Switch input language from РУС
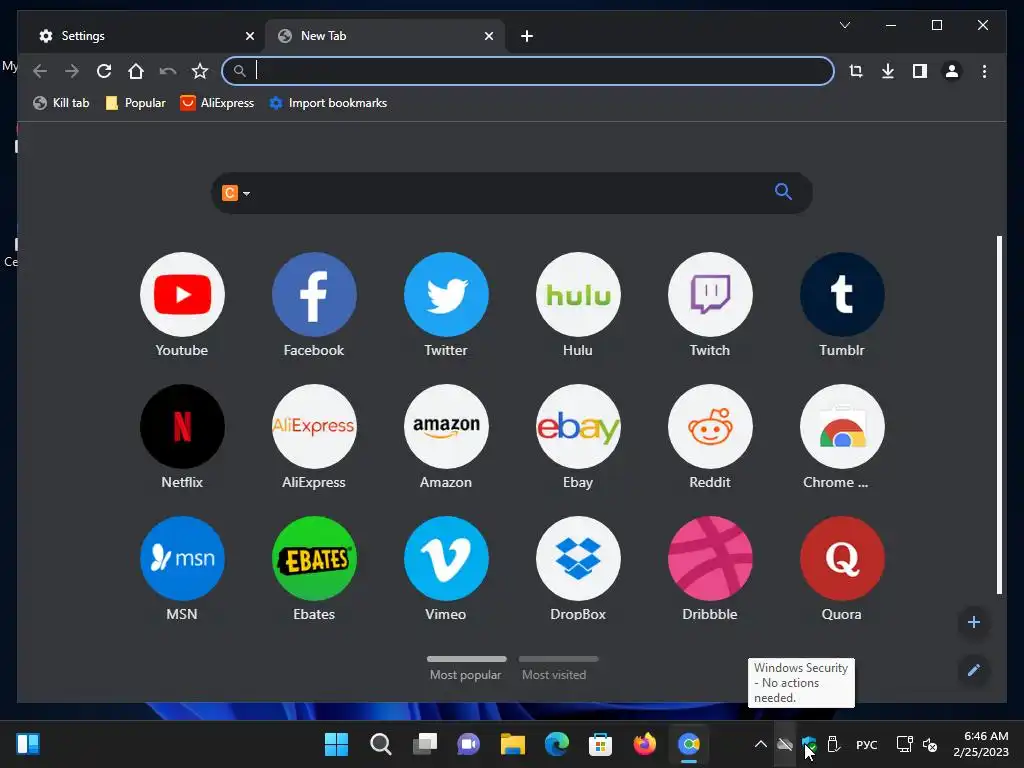The image size is (1024, 768). point(867,744)
